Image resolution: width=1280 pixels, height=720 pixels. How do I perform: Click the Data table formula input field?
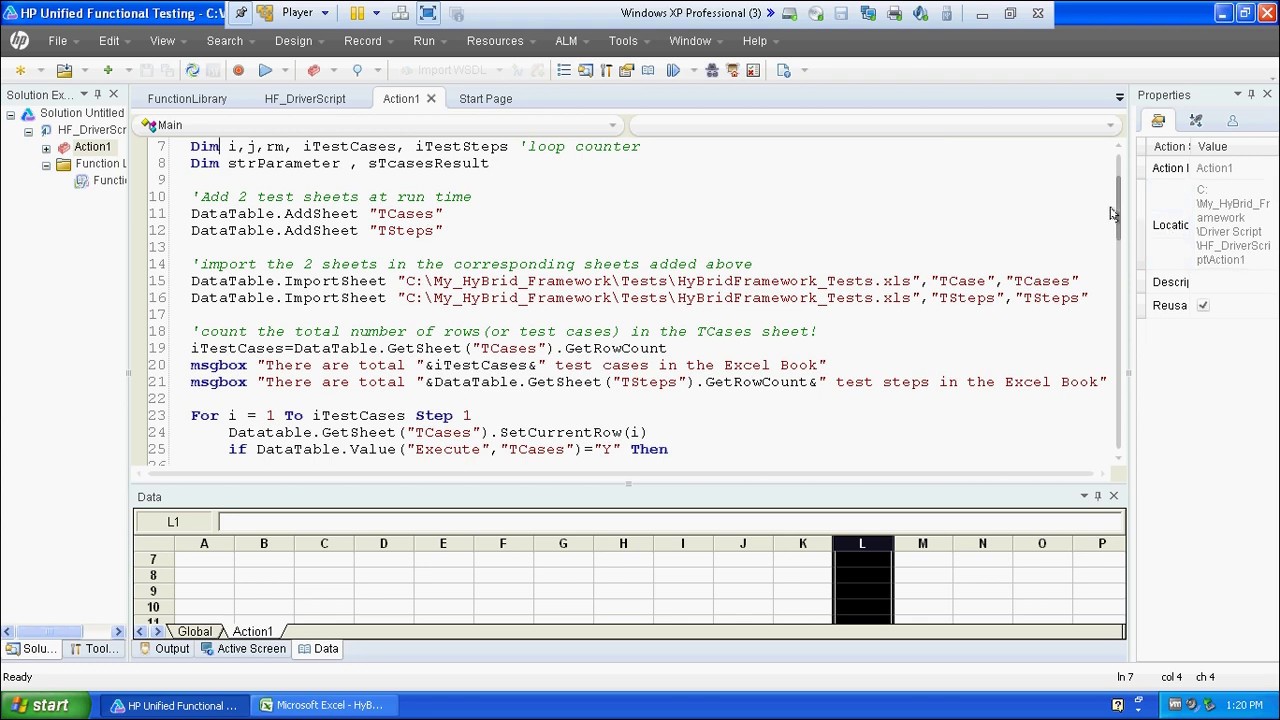pyautogui.click(x=670, y=522)
